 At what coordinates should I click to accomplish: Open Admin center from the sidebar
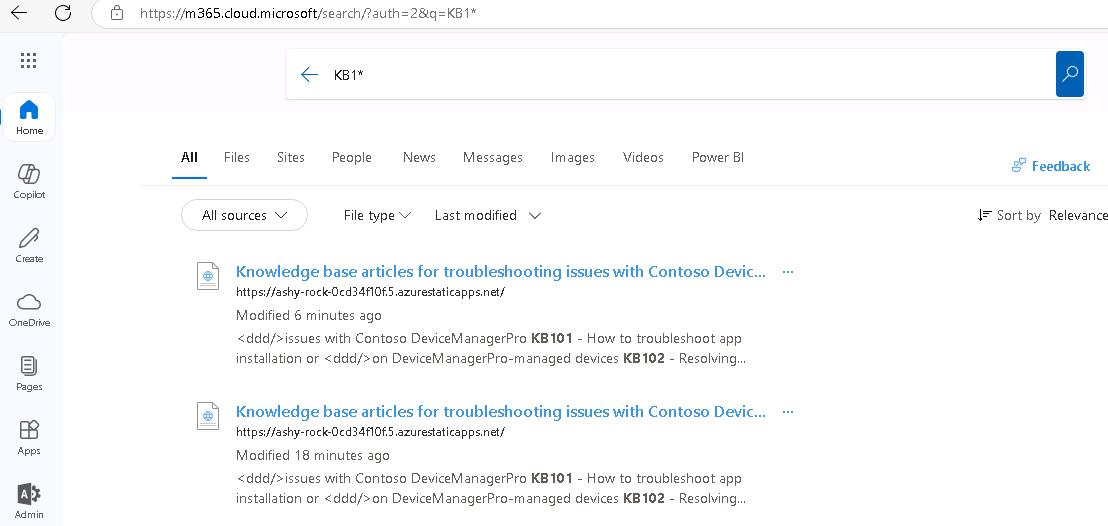click(x=29, y=501)
